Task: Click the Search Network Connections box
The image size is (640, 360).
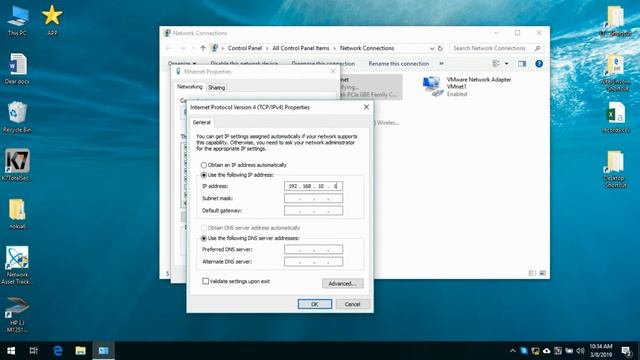Action: [x=497, y=48]
